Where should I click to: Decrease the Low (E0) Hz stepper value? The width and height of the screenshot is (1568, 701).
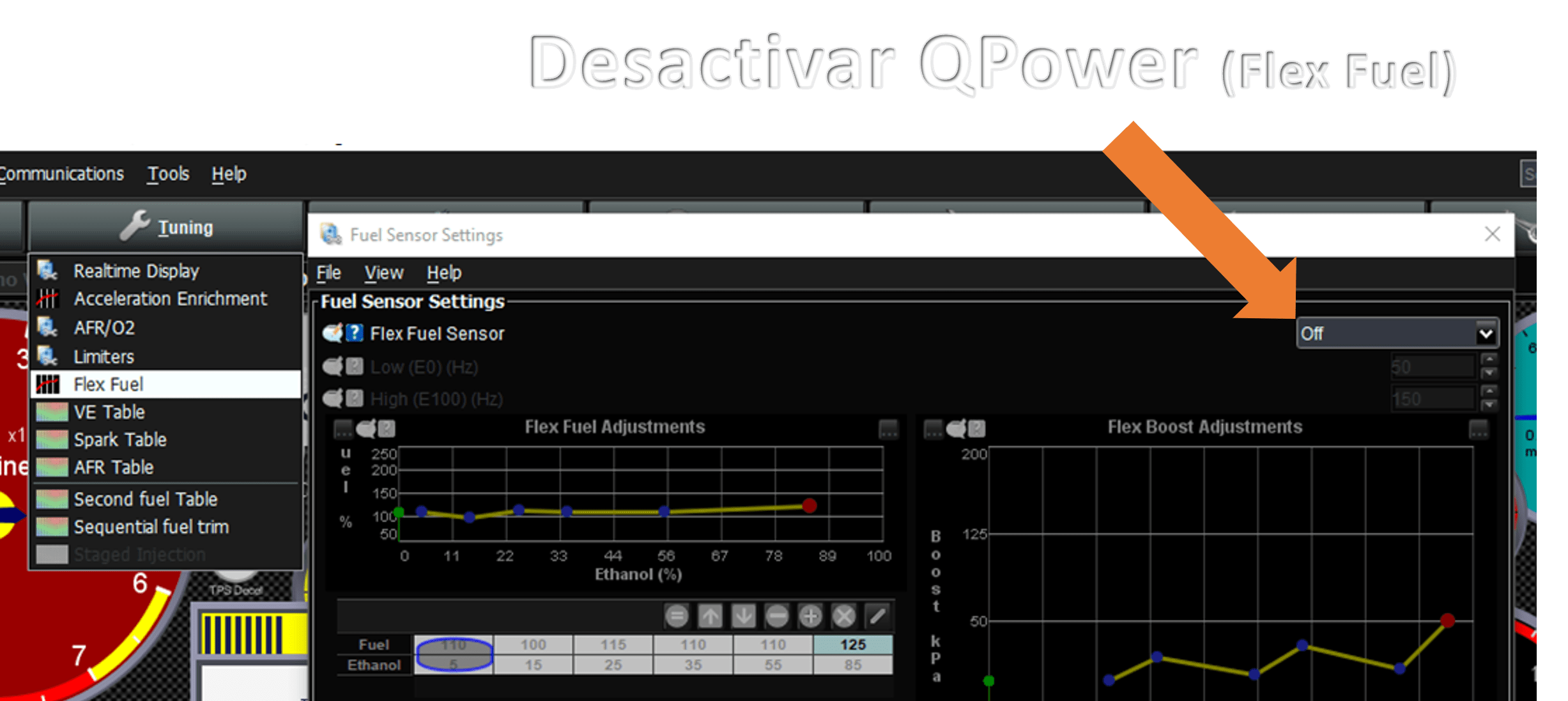click(1489, 373)
